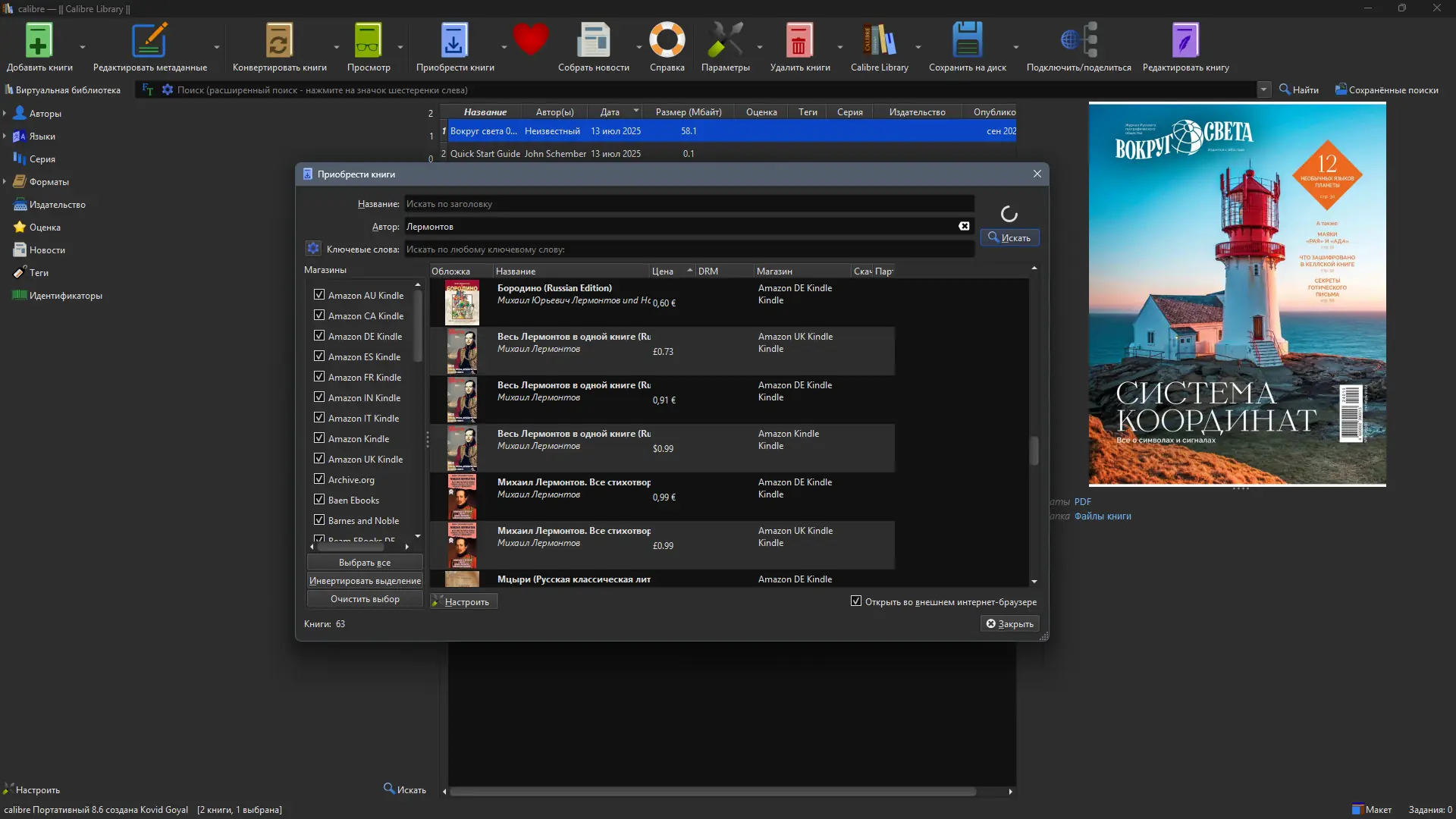This screenshot has height=819, width=1456.
Task: Expand the Авторы tree category
Action: [x=5, y=114]
